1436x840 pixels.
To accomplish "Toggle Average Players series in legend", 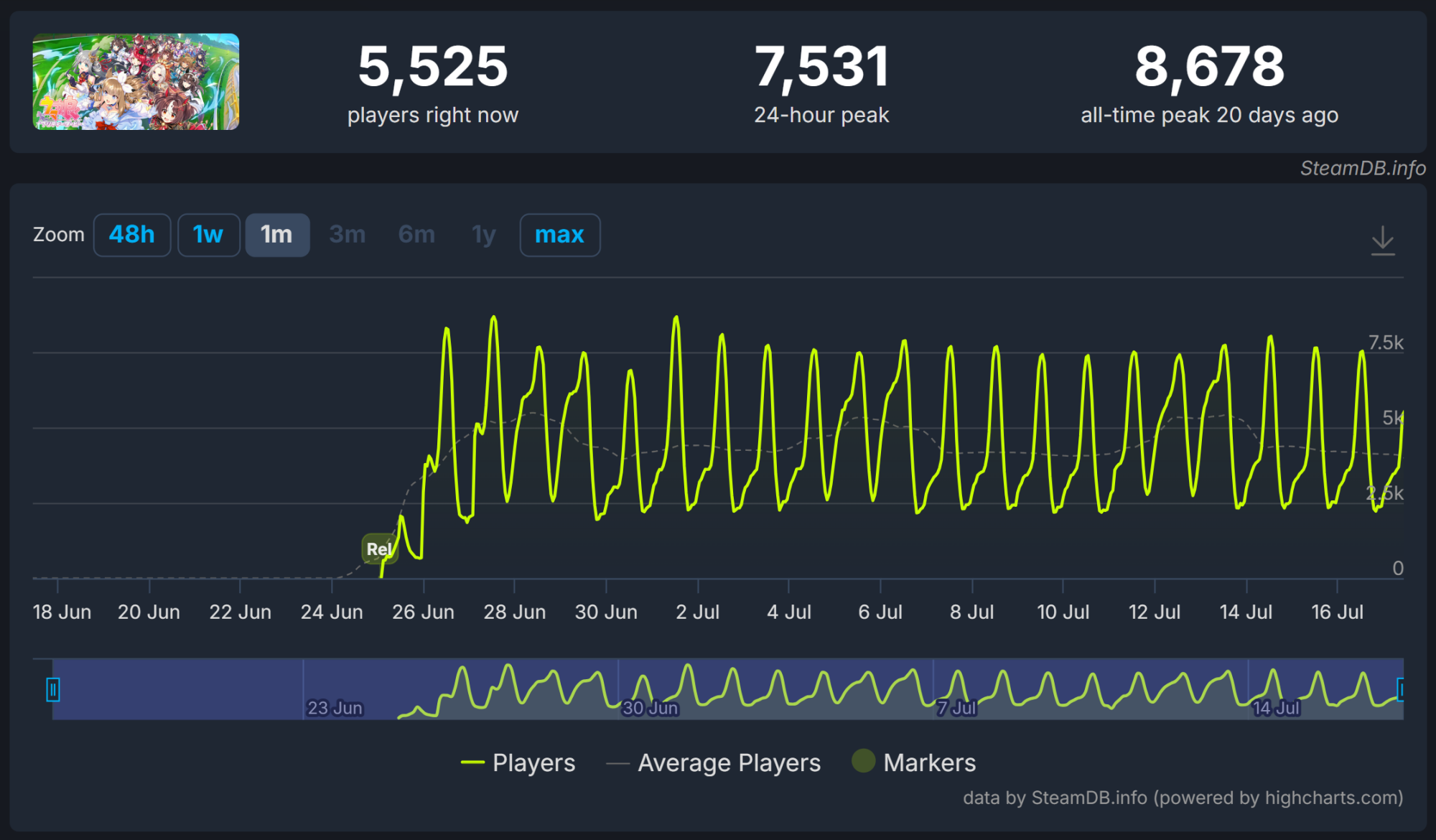I will coord(729,762).
